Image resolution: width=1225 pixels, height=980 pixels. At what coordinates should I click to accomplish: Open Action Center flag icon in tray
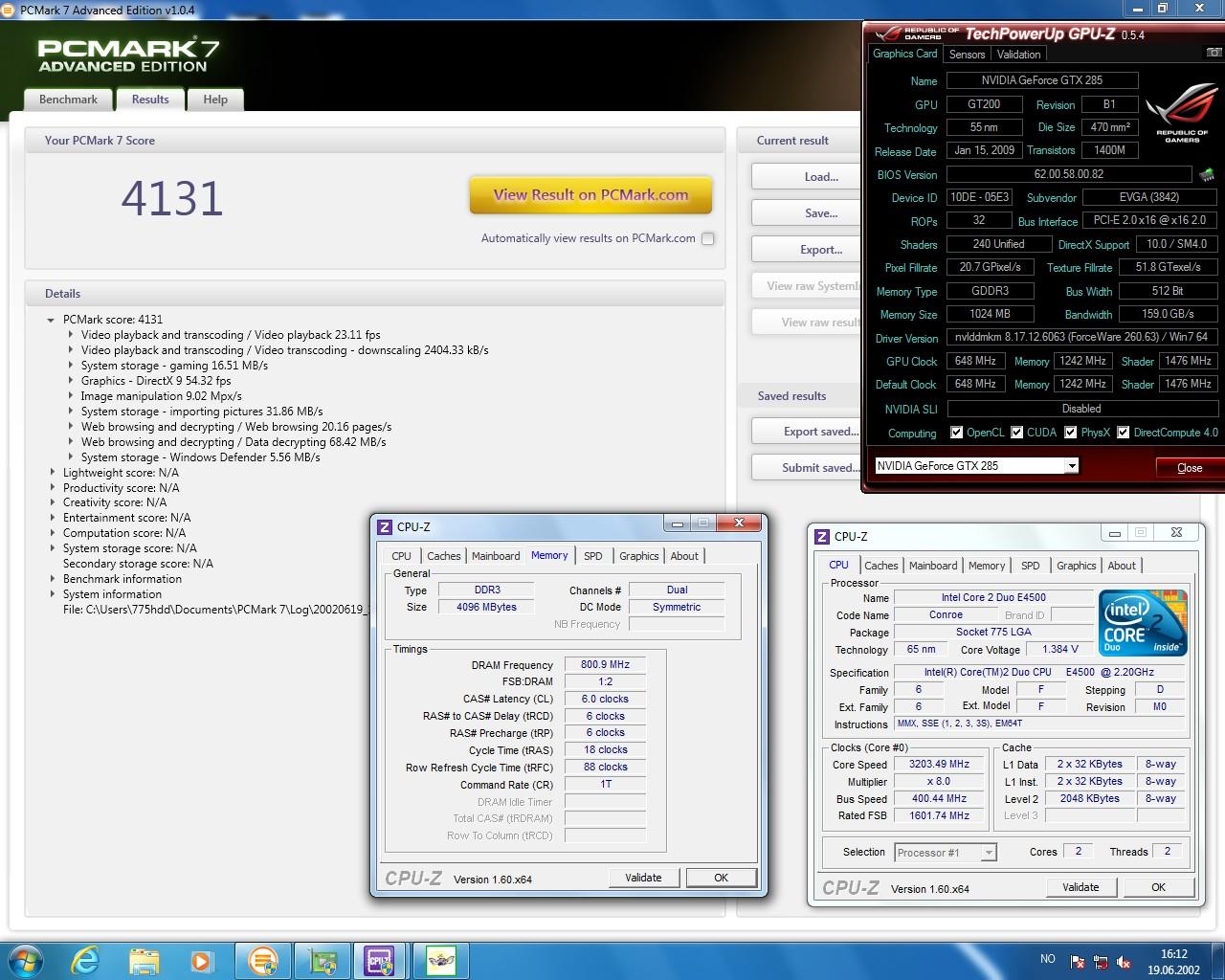tap(1079, 961)
